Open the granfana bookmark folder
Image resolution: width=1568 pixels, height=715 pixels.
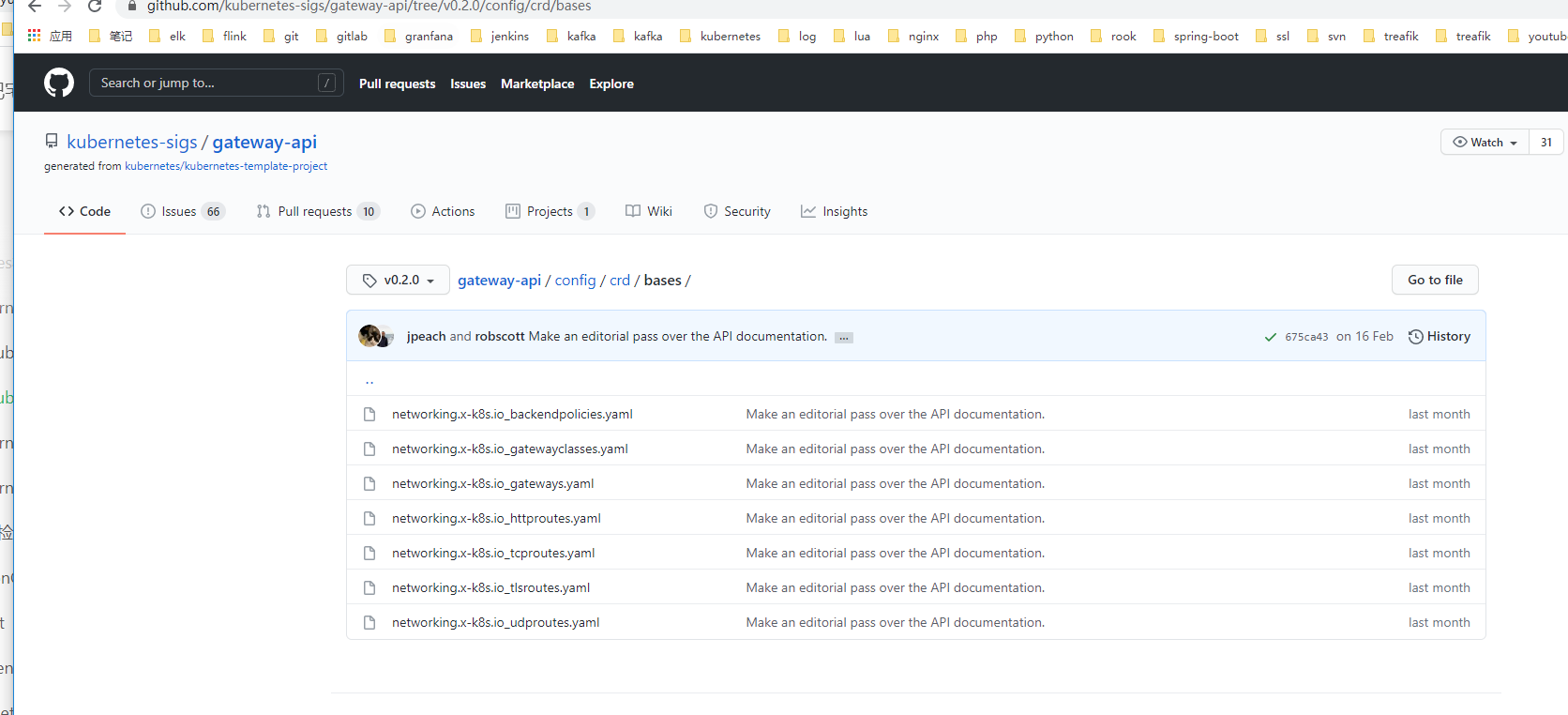[x=419, y=36]
